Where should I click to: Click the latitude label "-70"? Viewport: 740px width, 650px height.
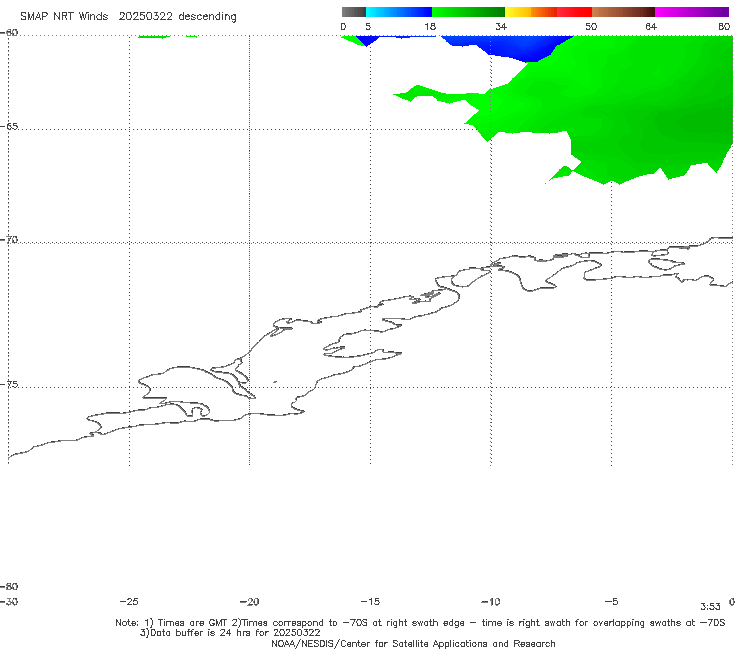[9, 239]
